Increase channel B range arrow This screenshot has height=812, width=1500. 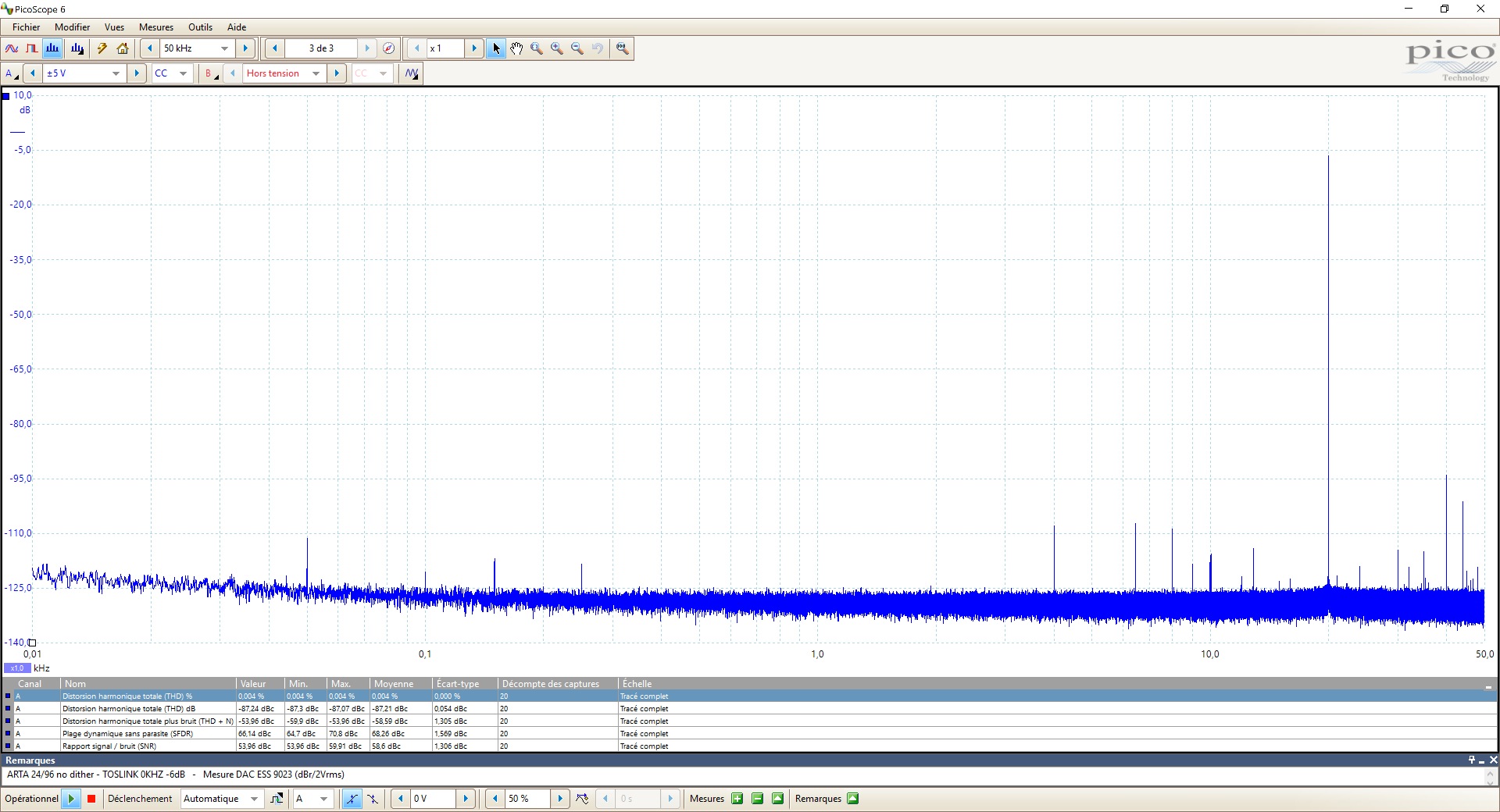[x=337, y=73]
